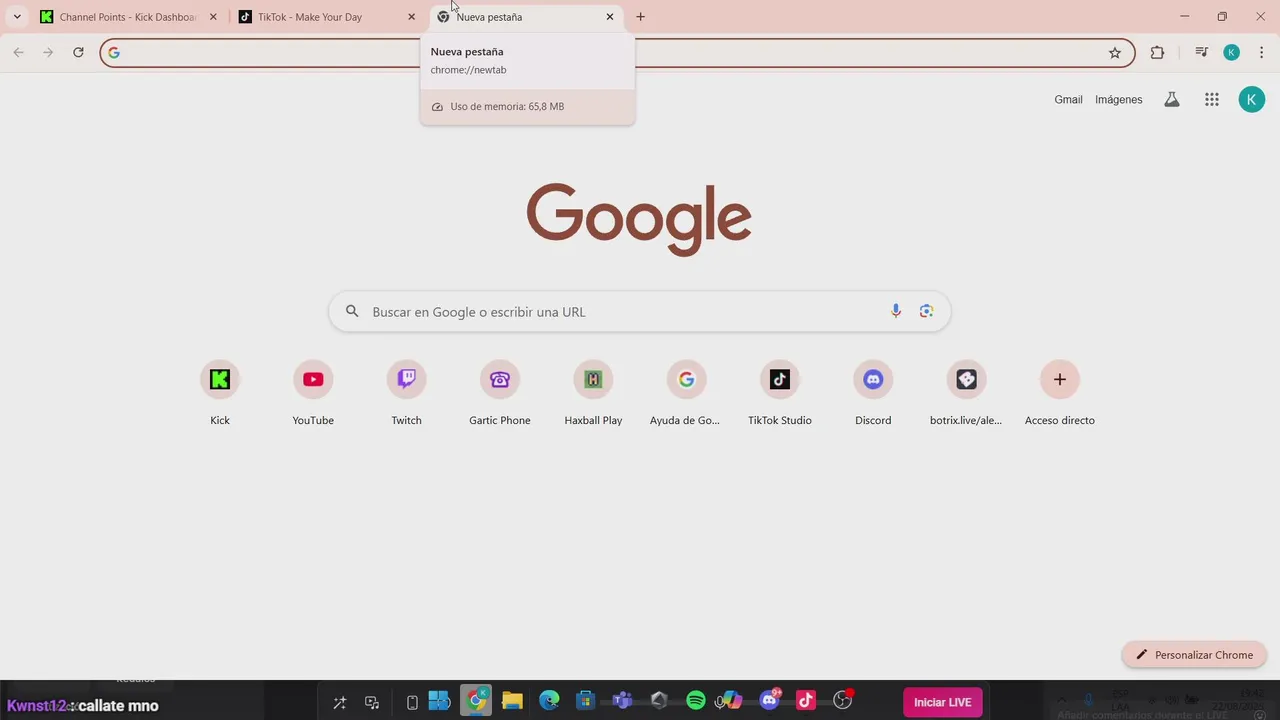Switch to Channel Points Kick Dashboard tab

(127, 17)
